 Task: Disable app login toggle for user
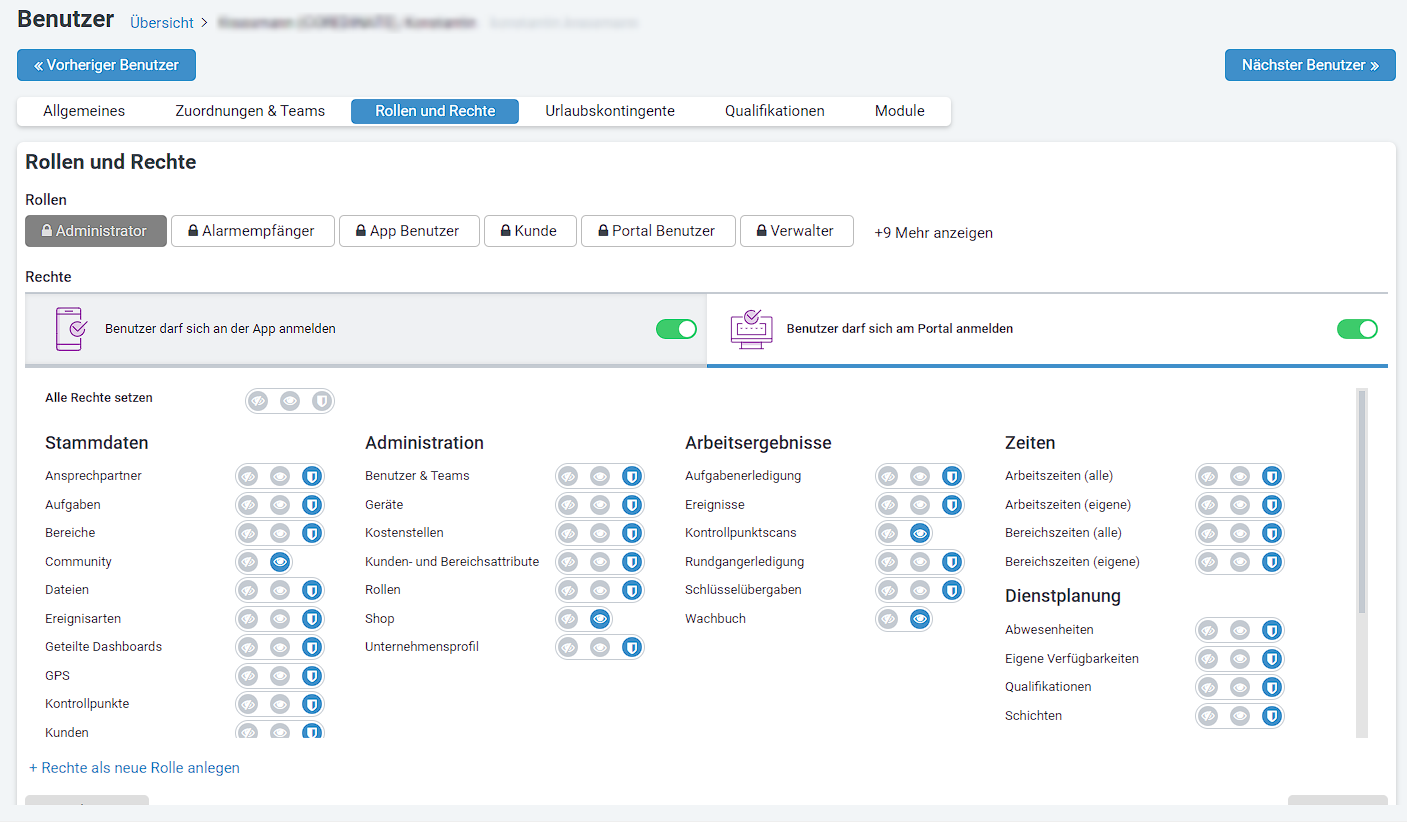676,329
